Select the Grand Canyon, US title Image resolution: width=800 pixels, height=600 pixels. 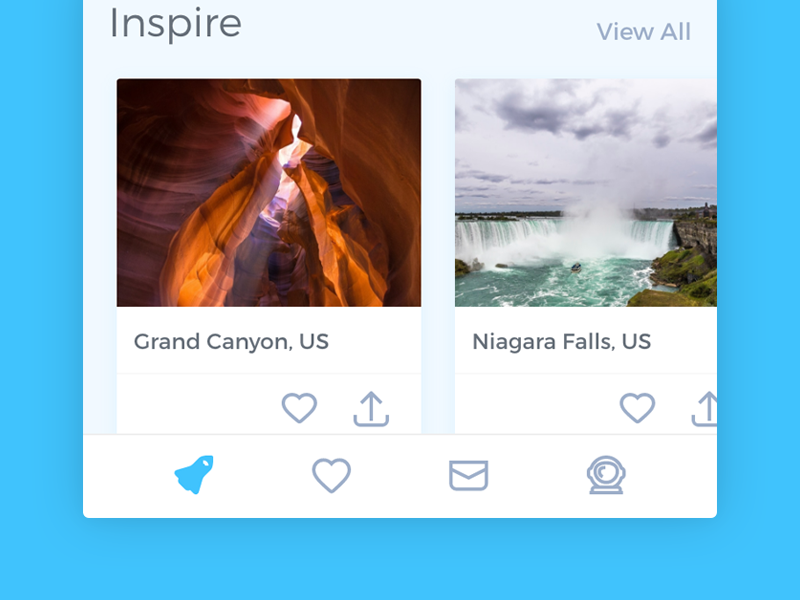click(231, 342)
